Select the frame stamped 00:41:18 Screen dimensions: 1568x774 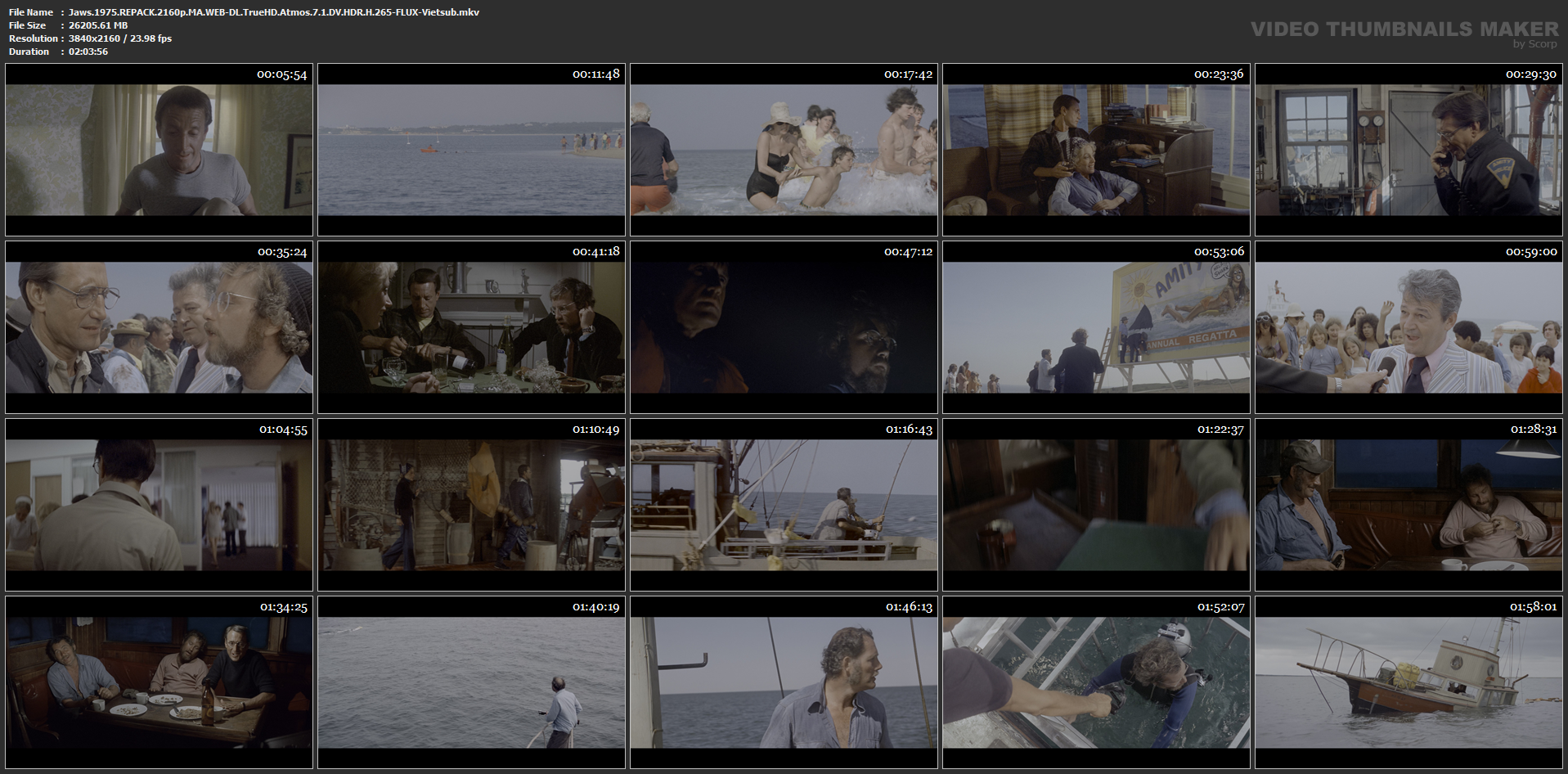point(471,327)
